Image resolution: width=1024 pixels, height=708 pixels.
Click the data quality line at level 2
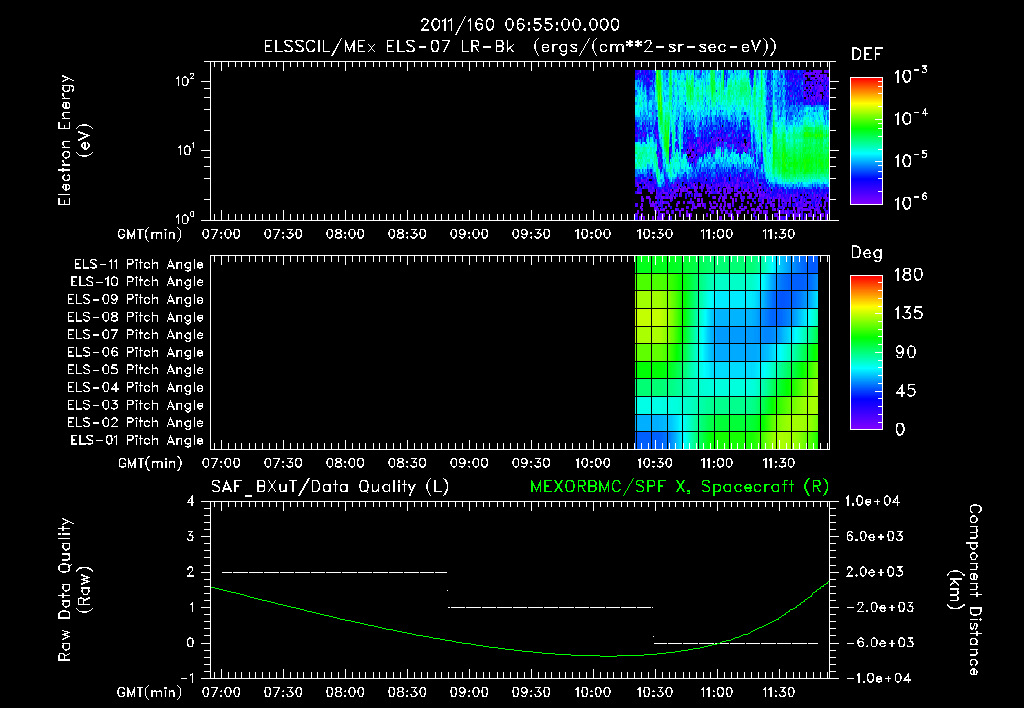click(335, 572)
